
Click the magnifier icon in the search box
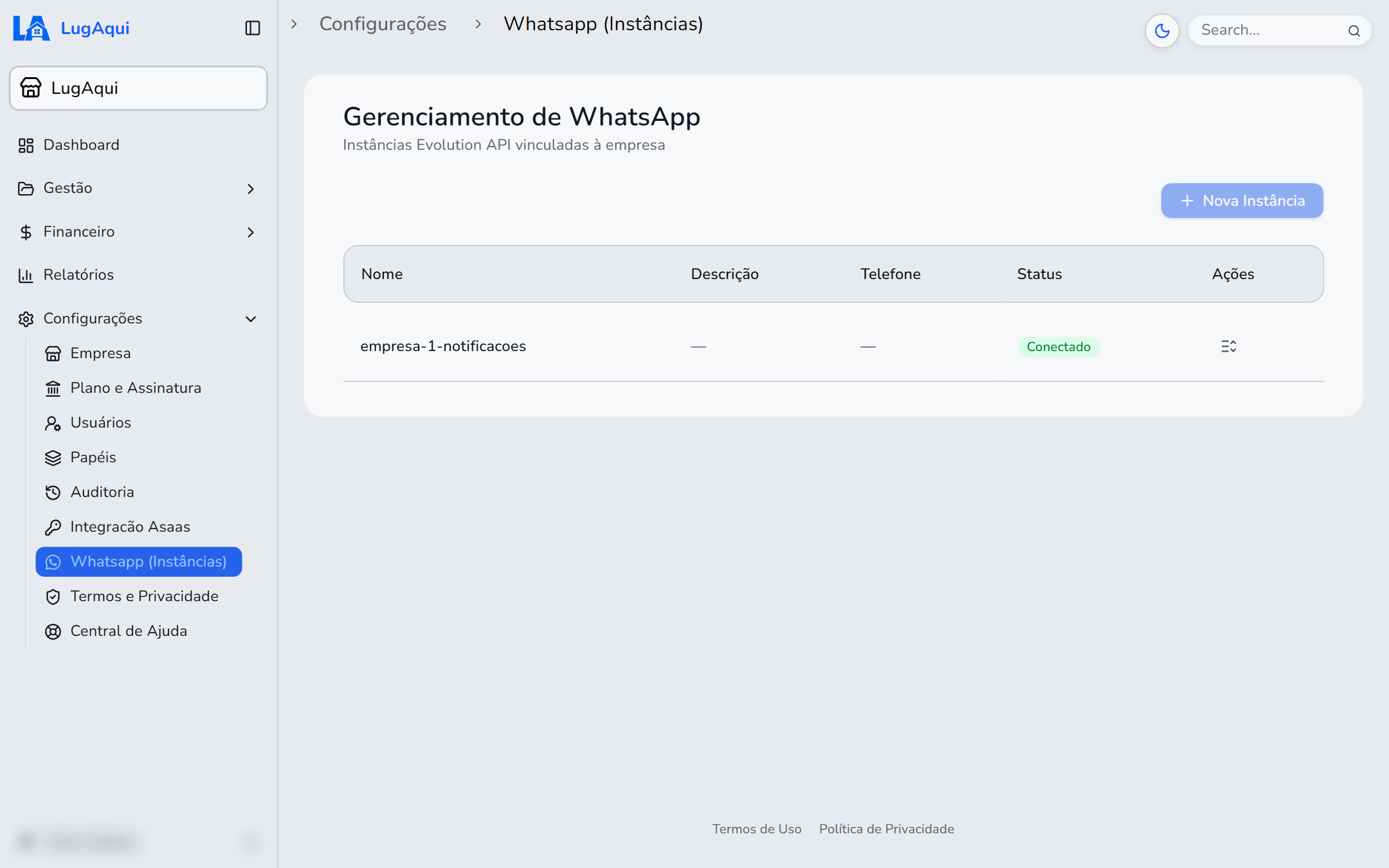(x=1354, y=31)
